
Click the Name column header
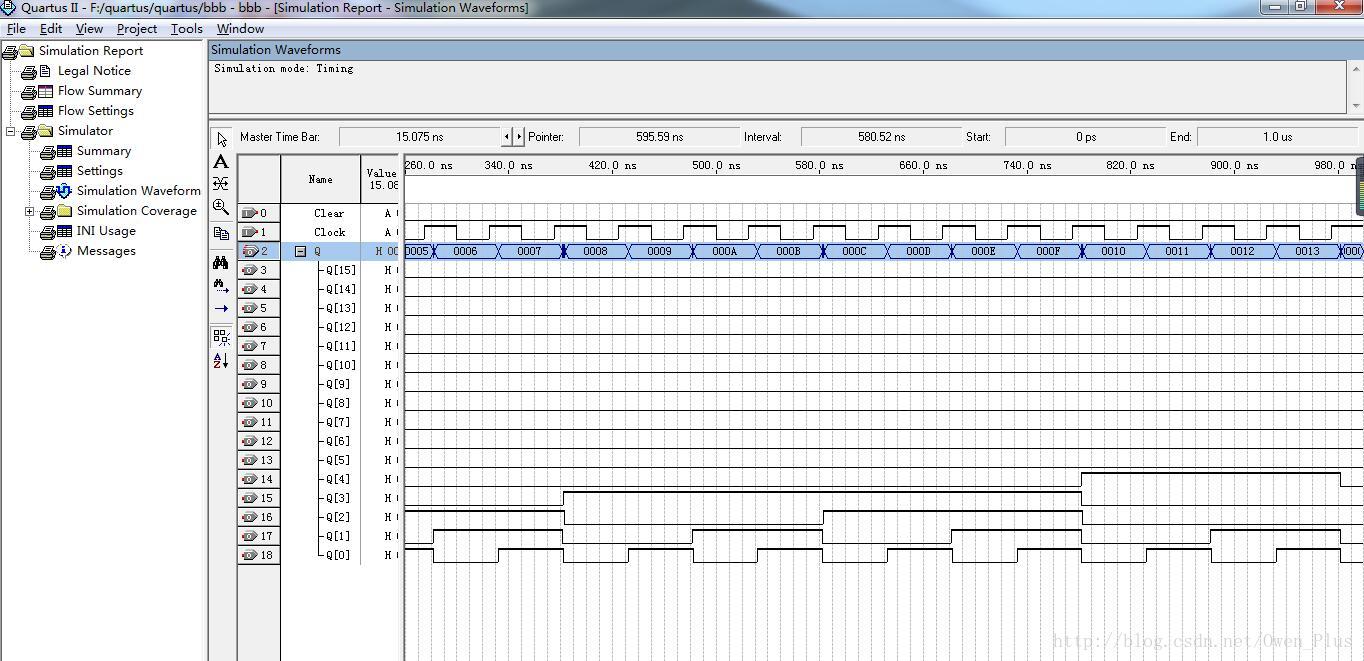321,179
